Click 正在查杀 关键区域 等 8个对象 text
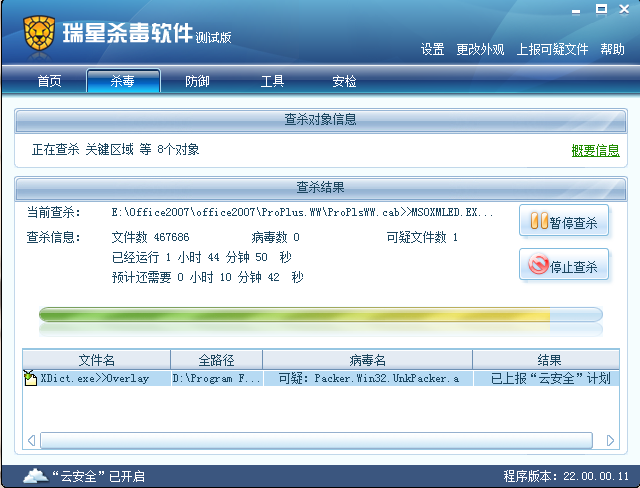640x488 pixels. pyautogui.click(x=116, y=150)
